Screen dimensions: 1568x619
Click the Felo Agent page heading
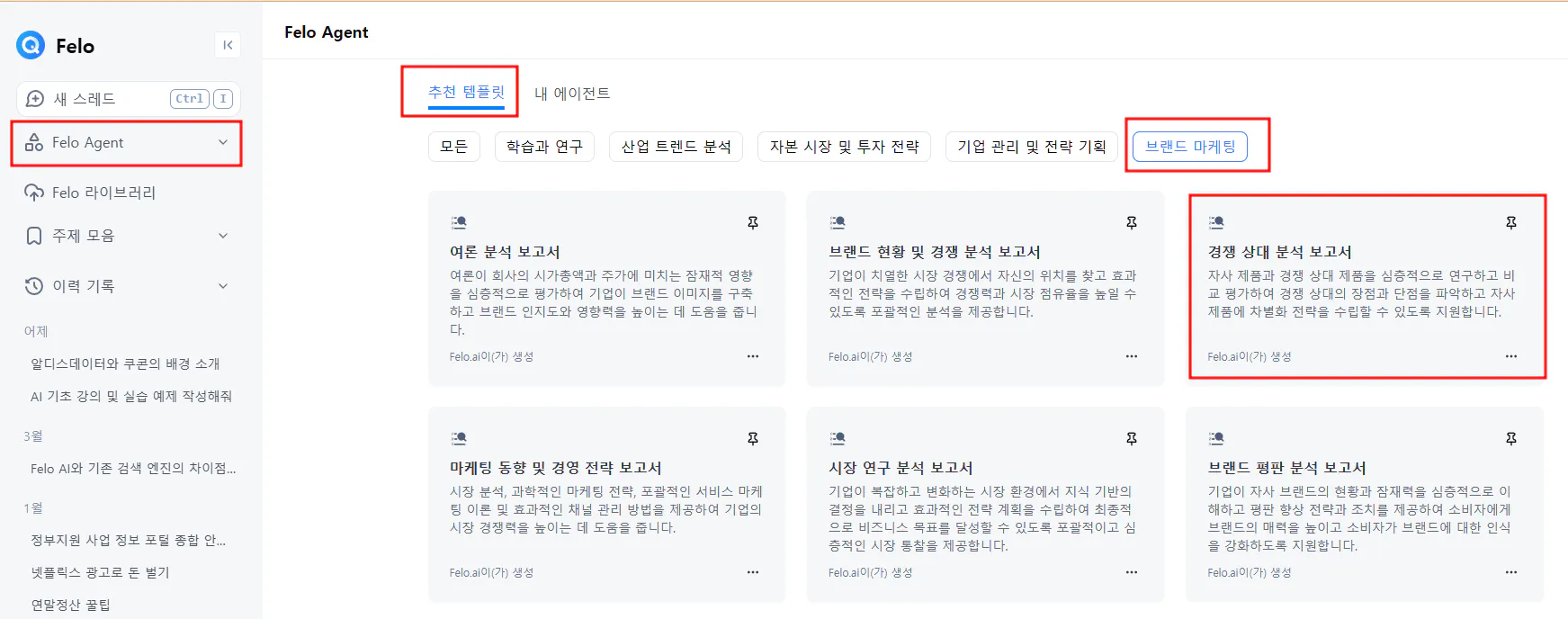coord(327,32)
